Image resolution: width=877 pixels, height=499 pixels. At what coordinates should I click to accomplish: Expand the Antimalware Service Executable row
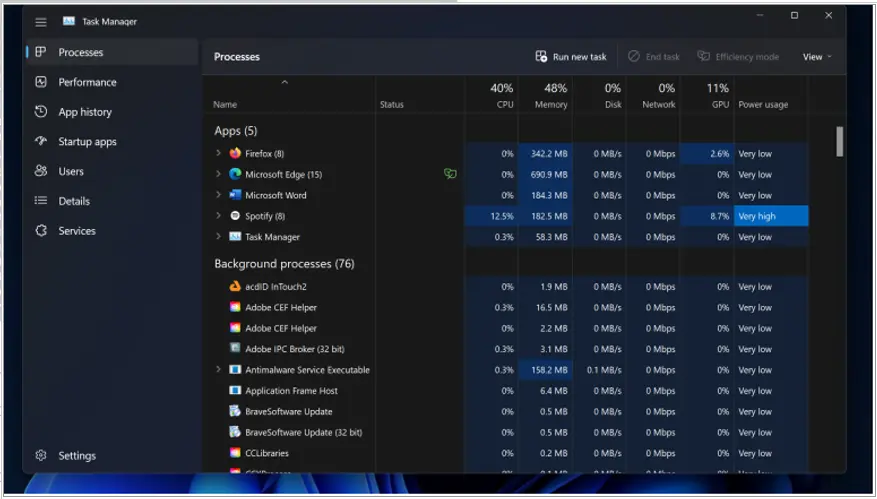(218, 369)
